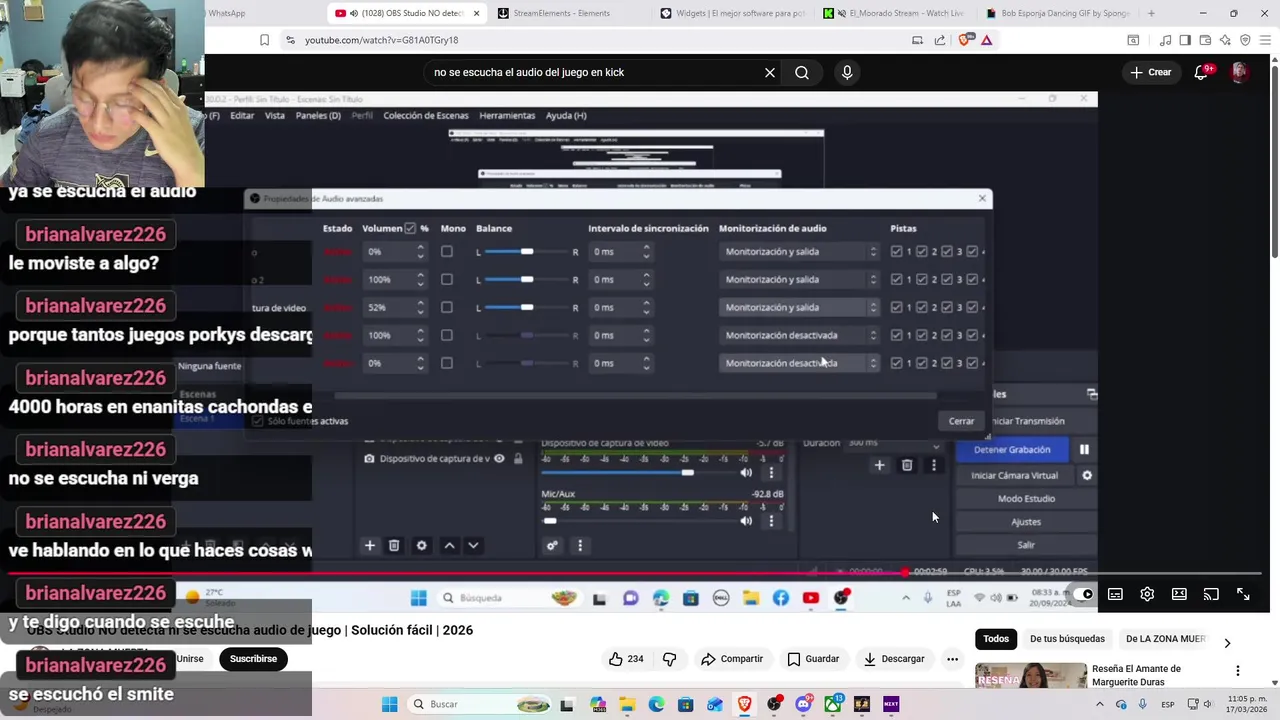Clear the YouTube search query
Screen dimensions: 1280x720
(x=770, y=72)
